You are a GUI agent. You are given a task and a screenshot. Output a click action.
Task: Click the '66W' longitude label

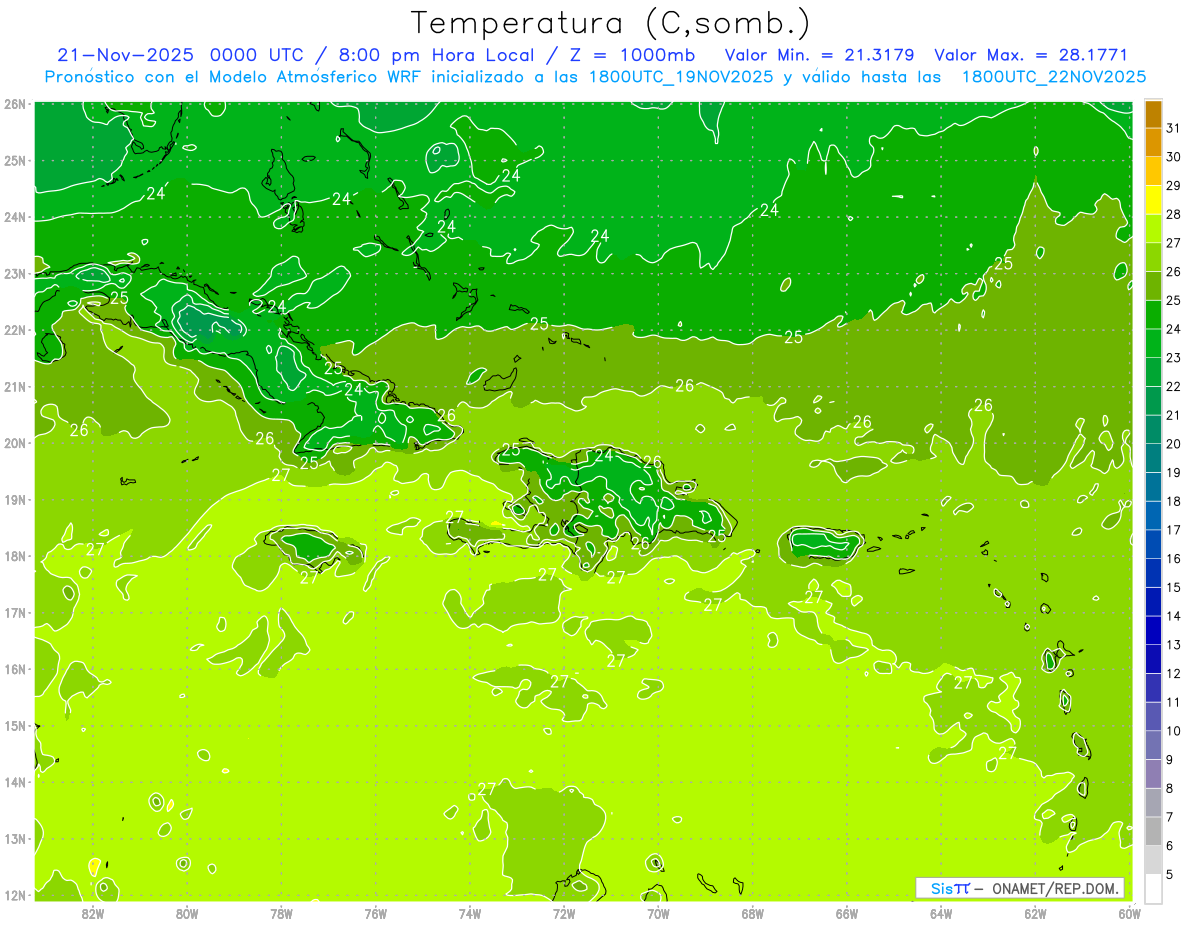point(846,914)
